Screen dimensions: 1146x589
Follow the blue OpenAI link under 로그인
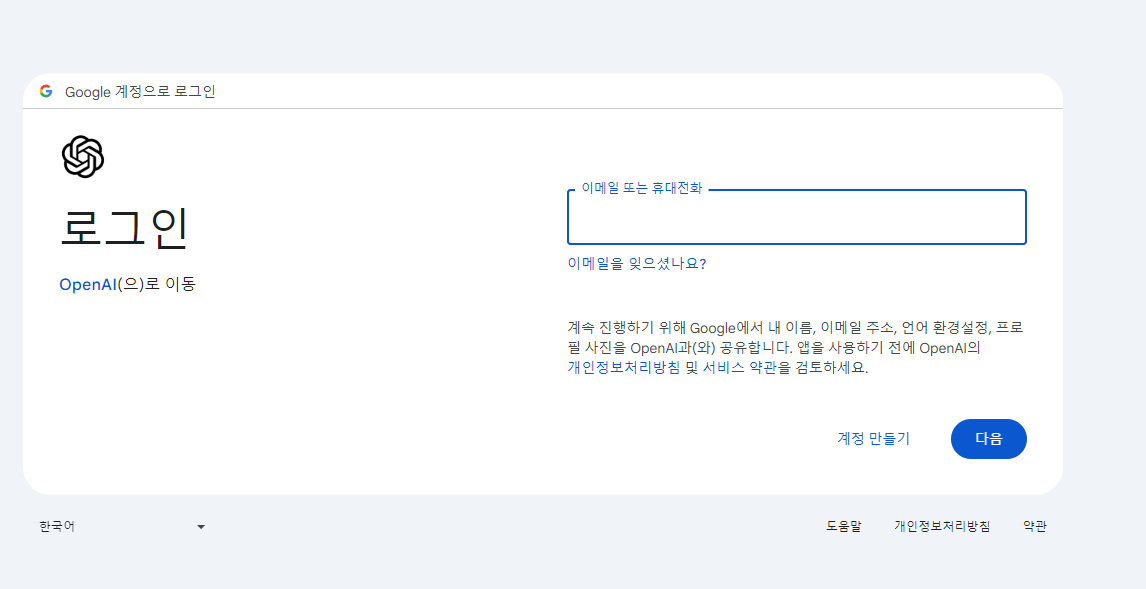88,284
